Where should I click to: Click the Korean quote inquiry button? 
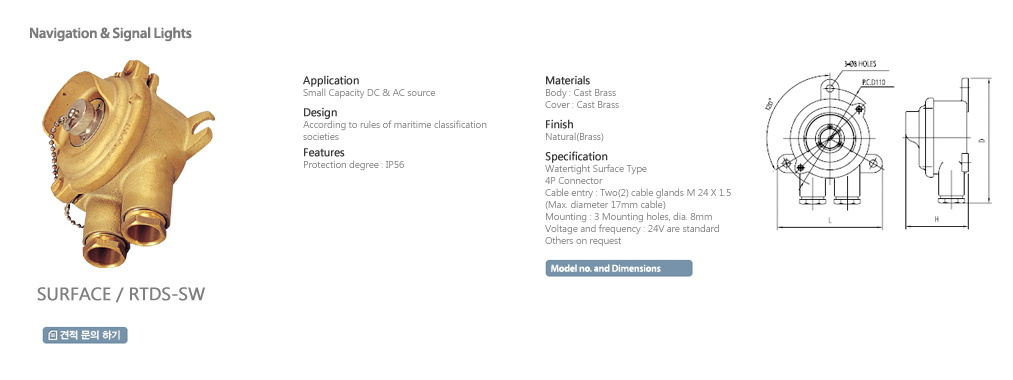coord(85,335)
